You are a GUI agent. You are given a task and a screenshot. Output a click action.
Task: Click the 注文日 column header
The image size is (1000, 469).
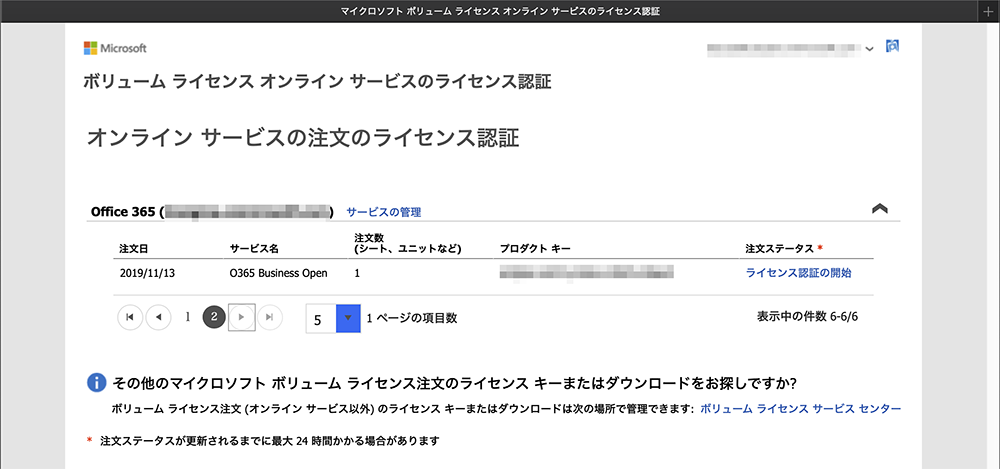pyautogui.click(x=133, y=248)
